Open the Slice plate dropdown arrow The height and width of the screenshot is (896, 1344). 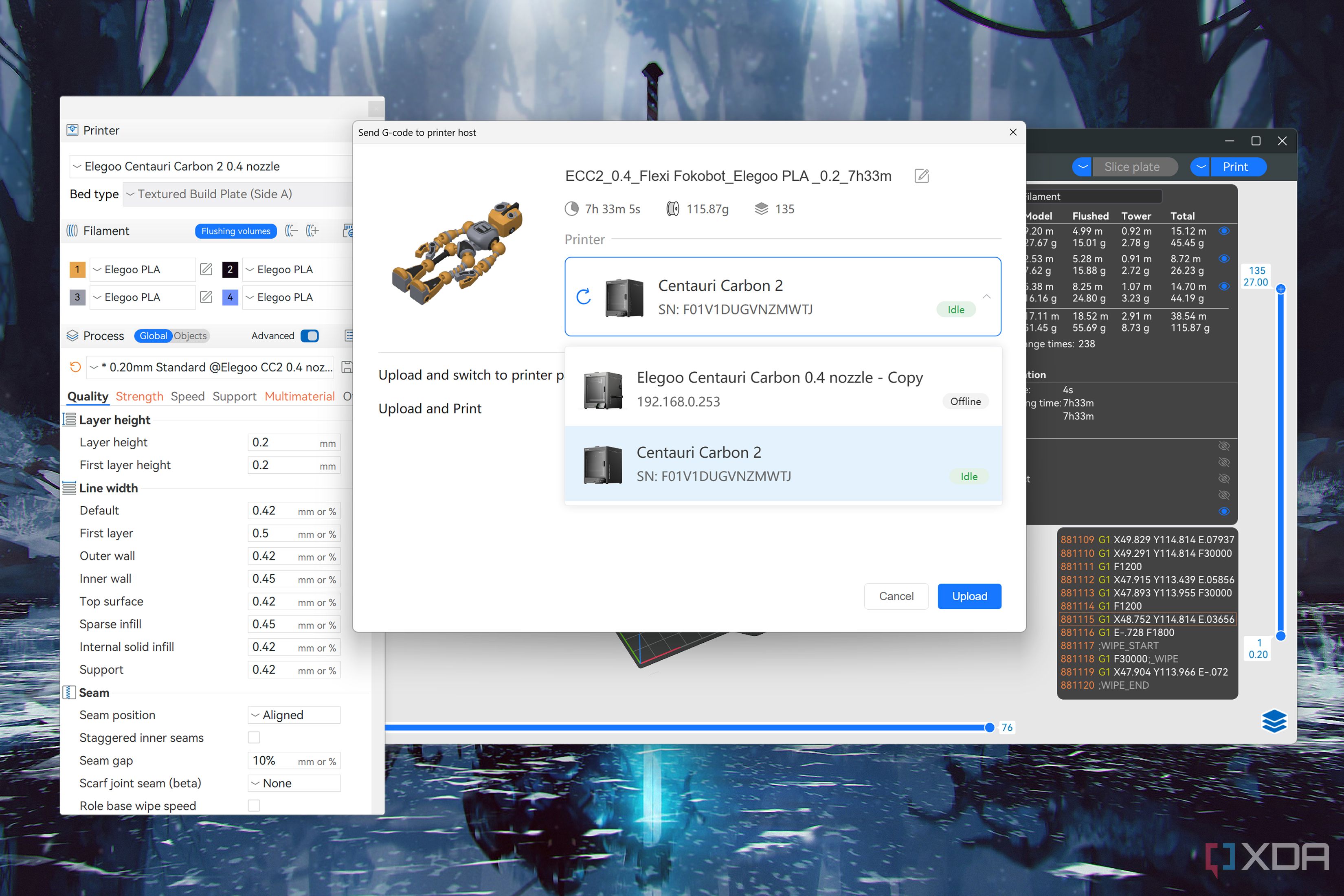tap(1082, 167)
